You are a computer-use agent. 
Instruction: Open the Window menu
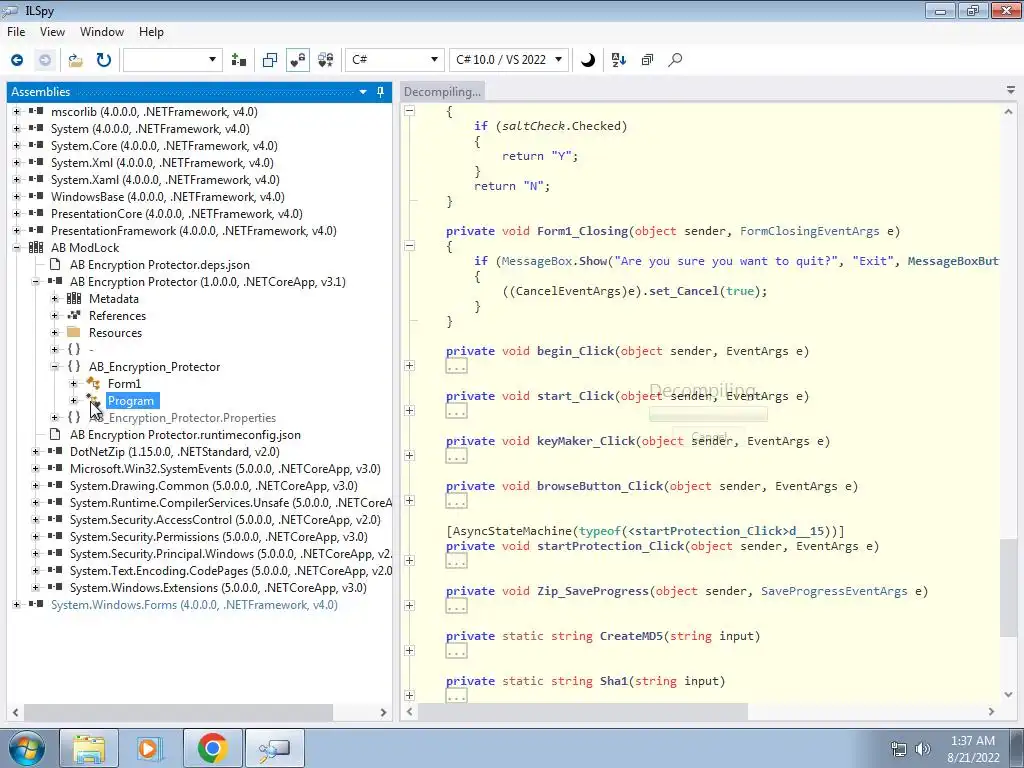(x=101, y=32)
